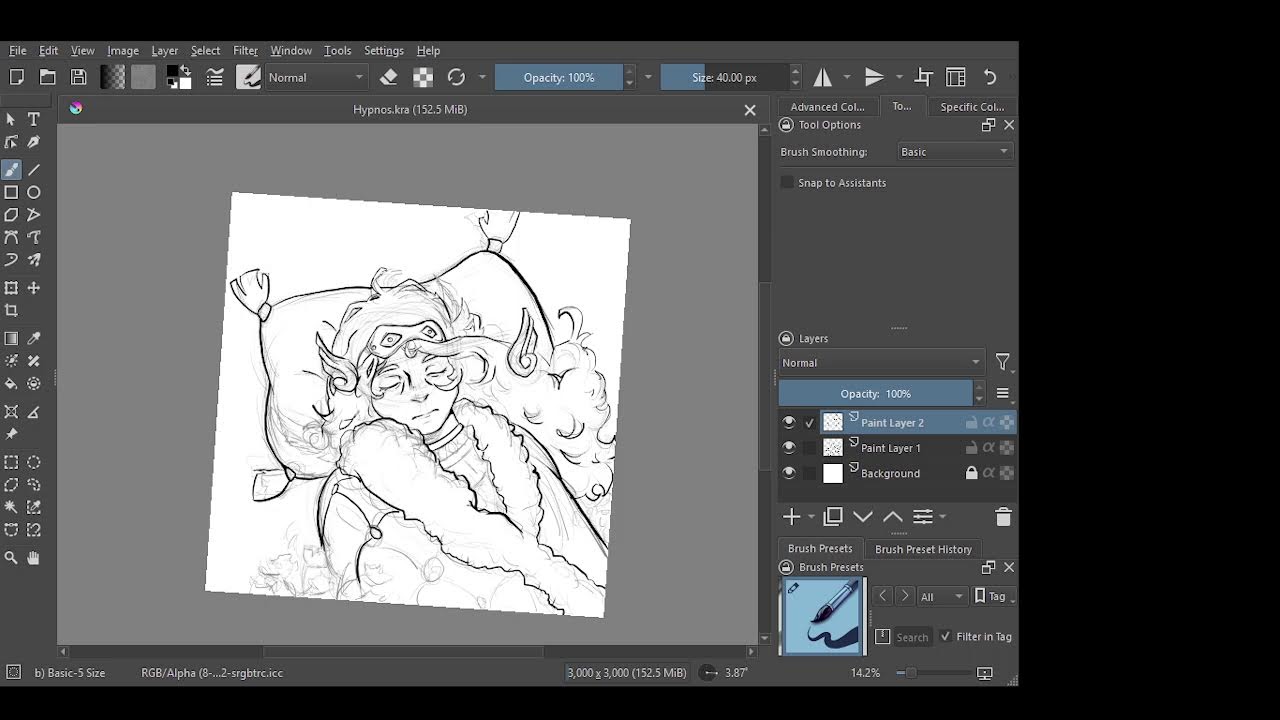Select the Gradient tool in toolbox
The height and width of the screenshot is (720, 1280).
click(11, 339)
